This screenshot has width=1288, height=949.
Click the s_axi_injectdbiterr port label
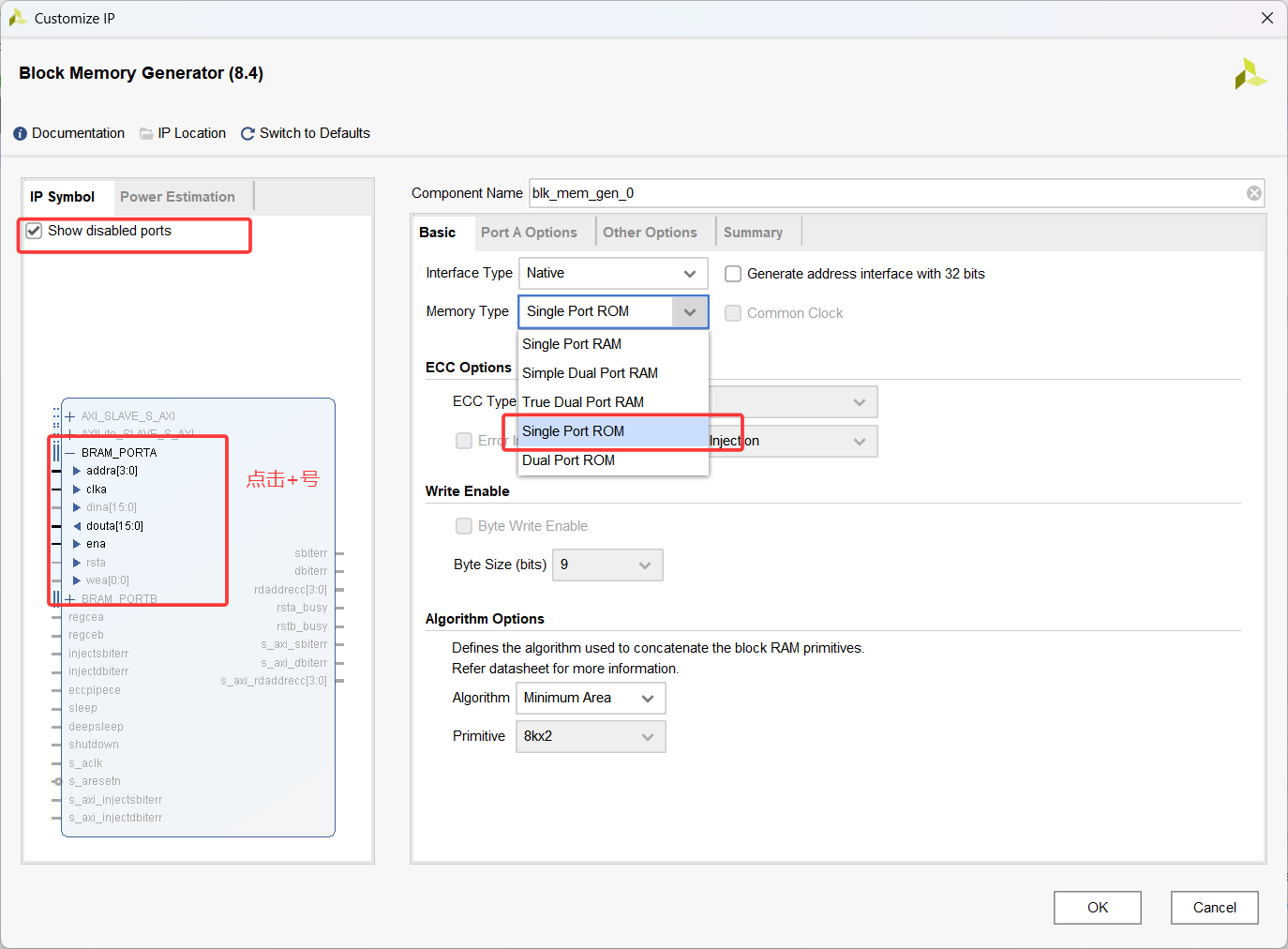115,818
